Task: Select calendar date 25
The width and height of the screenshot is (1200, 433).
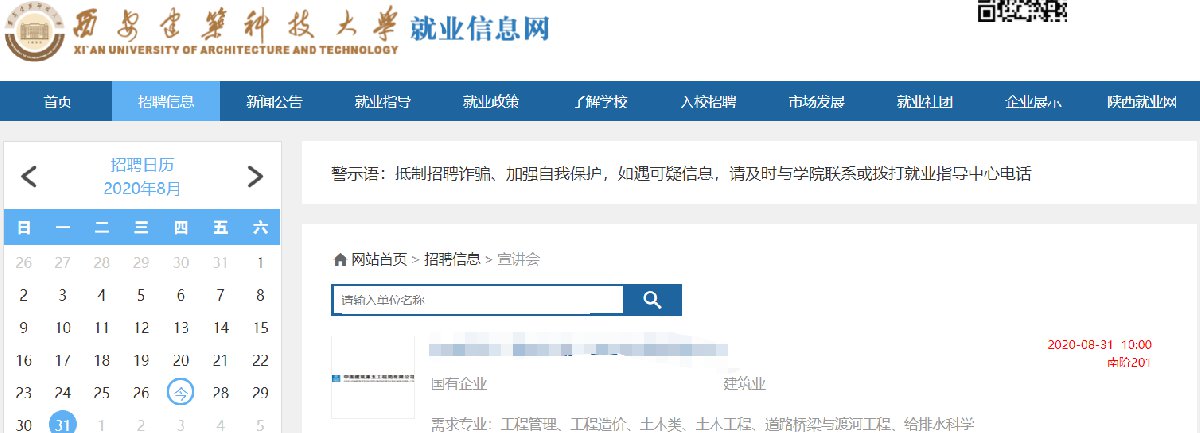Action: coord(102,393)
